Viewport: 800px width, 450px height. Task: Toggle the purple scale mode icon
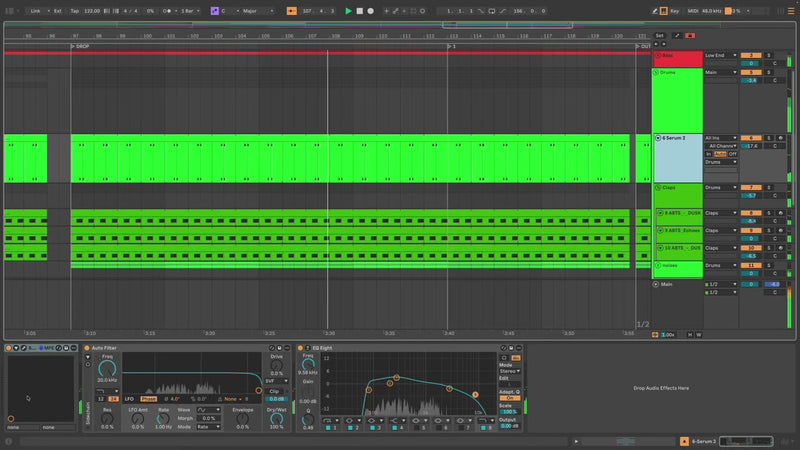coord(215,11)
